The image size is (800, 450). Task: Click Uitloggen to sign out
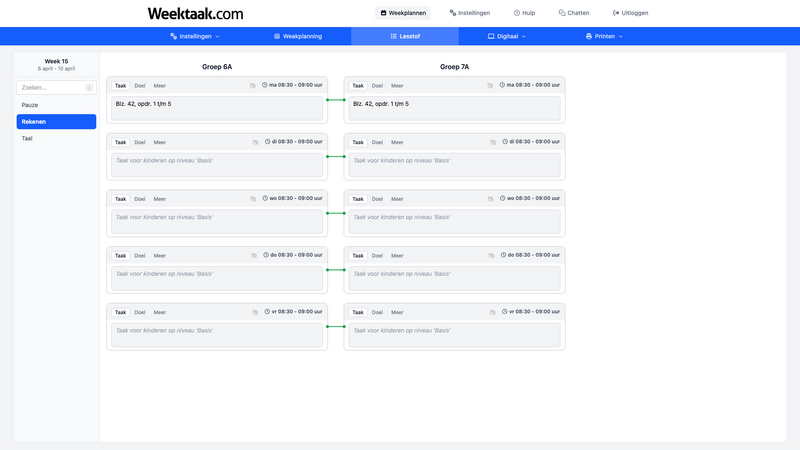[631, 13]
